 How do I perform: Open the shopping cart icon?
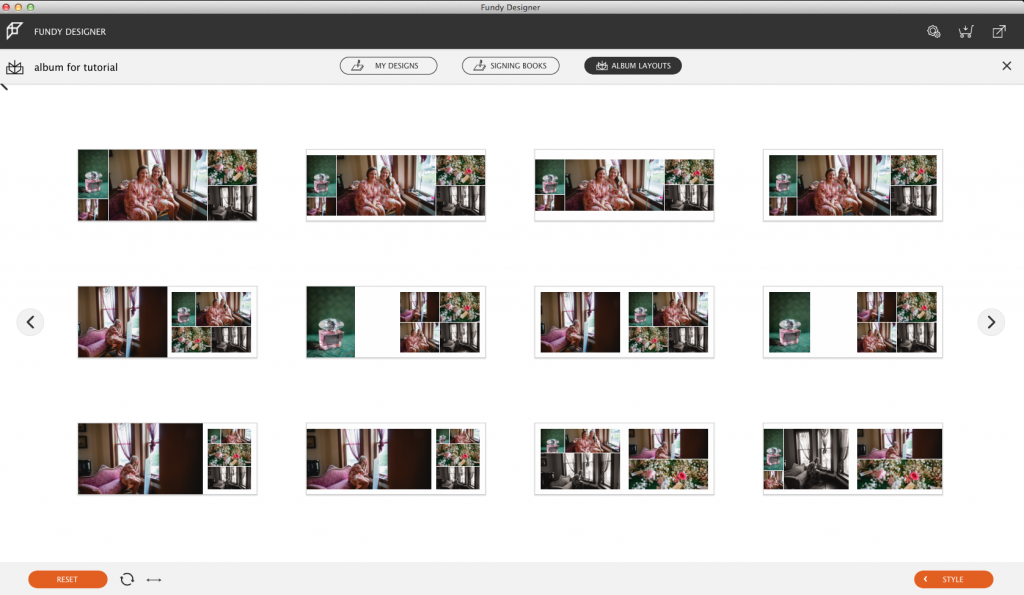click(x=966, y=31)
